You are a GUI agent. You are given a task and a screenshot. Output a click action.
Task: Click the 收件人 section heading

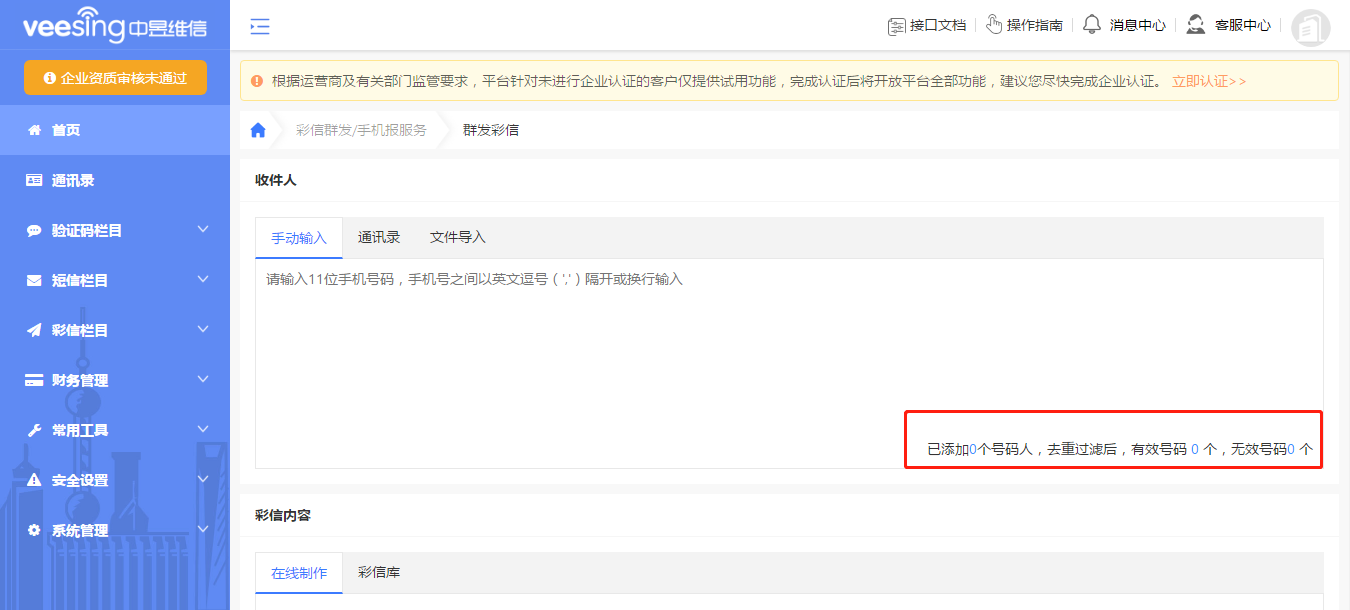276,180
